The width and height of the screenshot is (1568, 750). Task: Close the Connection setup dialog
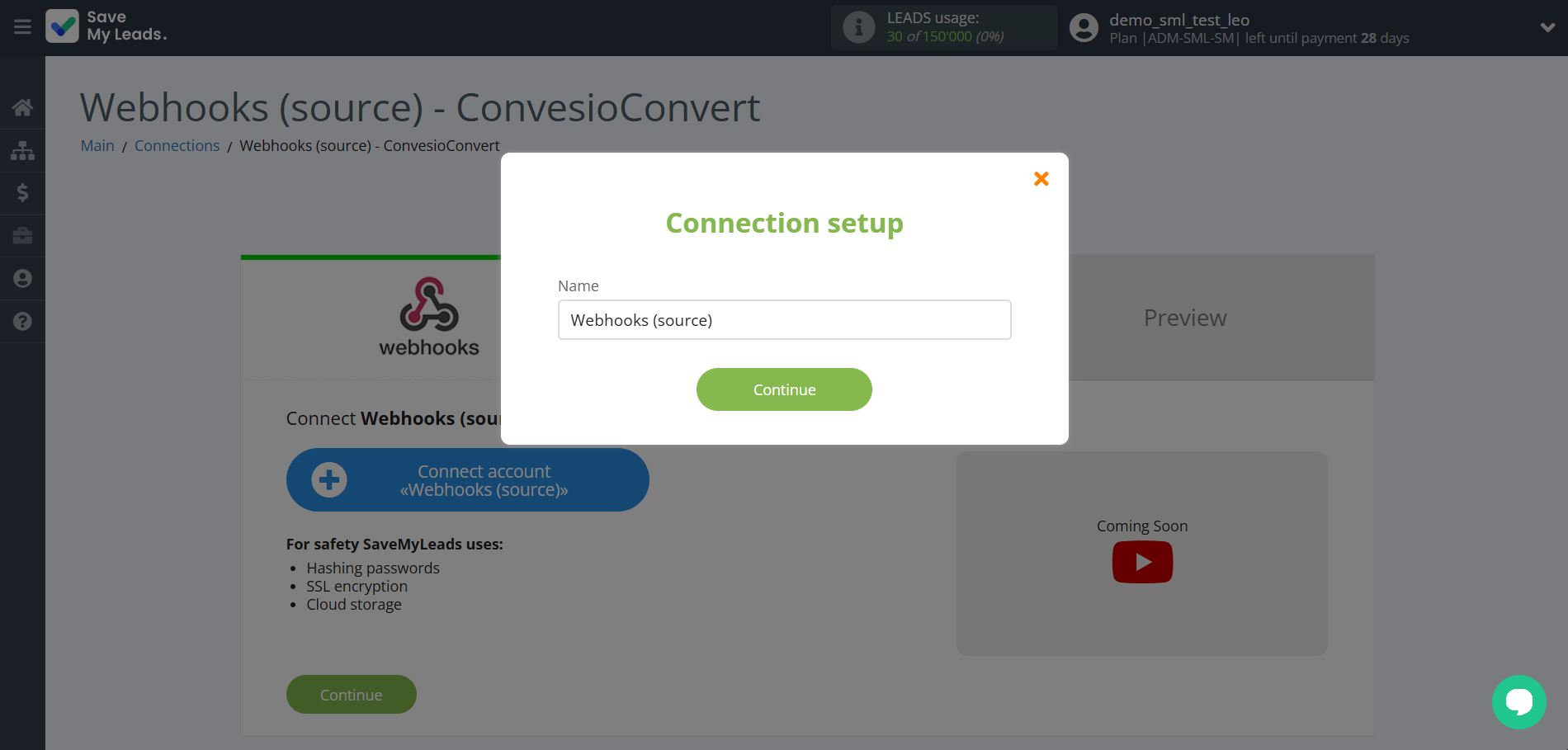pyautogui.click(x=1041, y=178)
